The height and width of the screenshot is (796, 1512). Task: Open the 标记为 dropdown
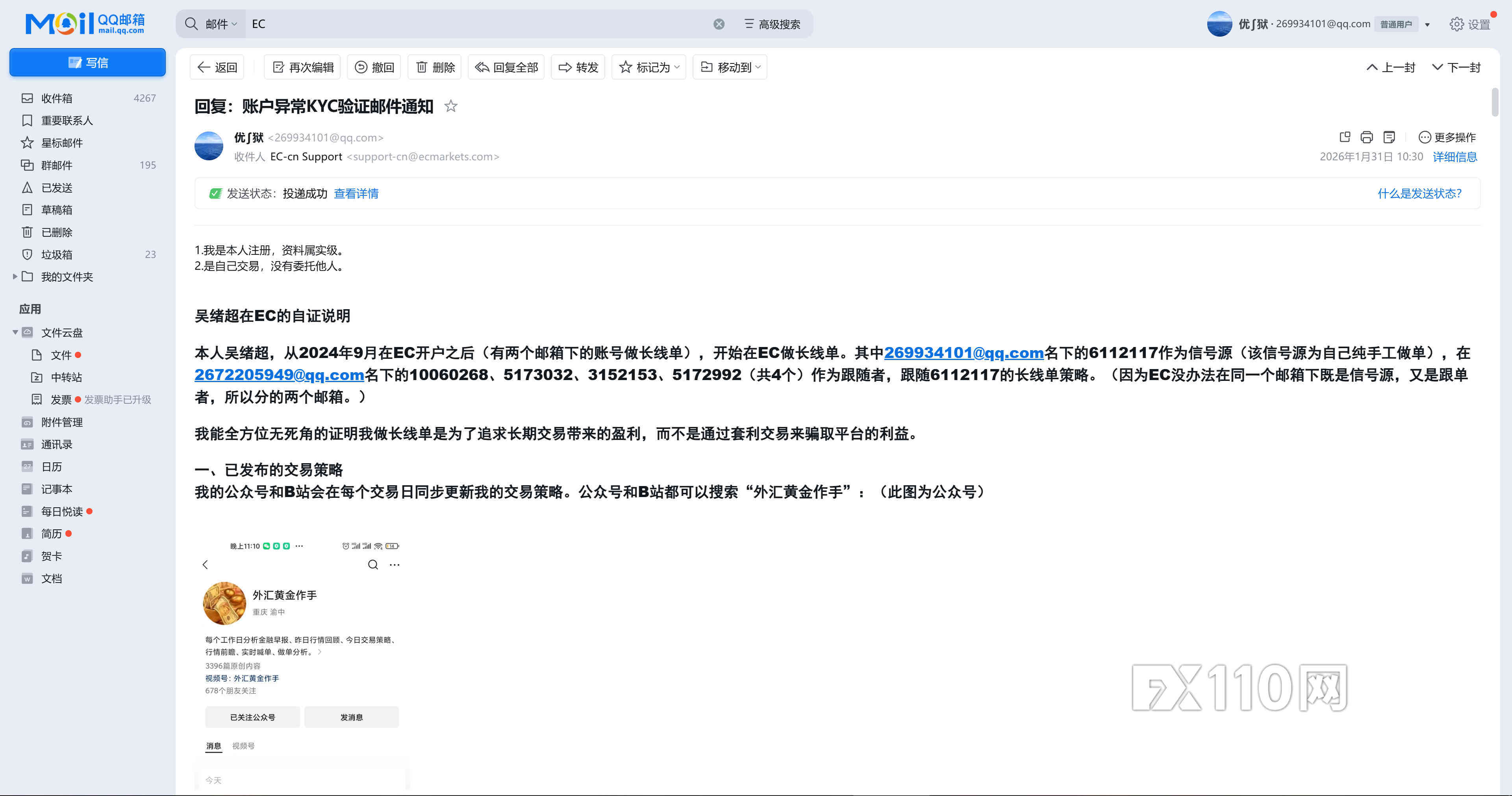click(x=649, y=67)
